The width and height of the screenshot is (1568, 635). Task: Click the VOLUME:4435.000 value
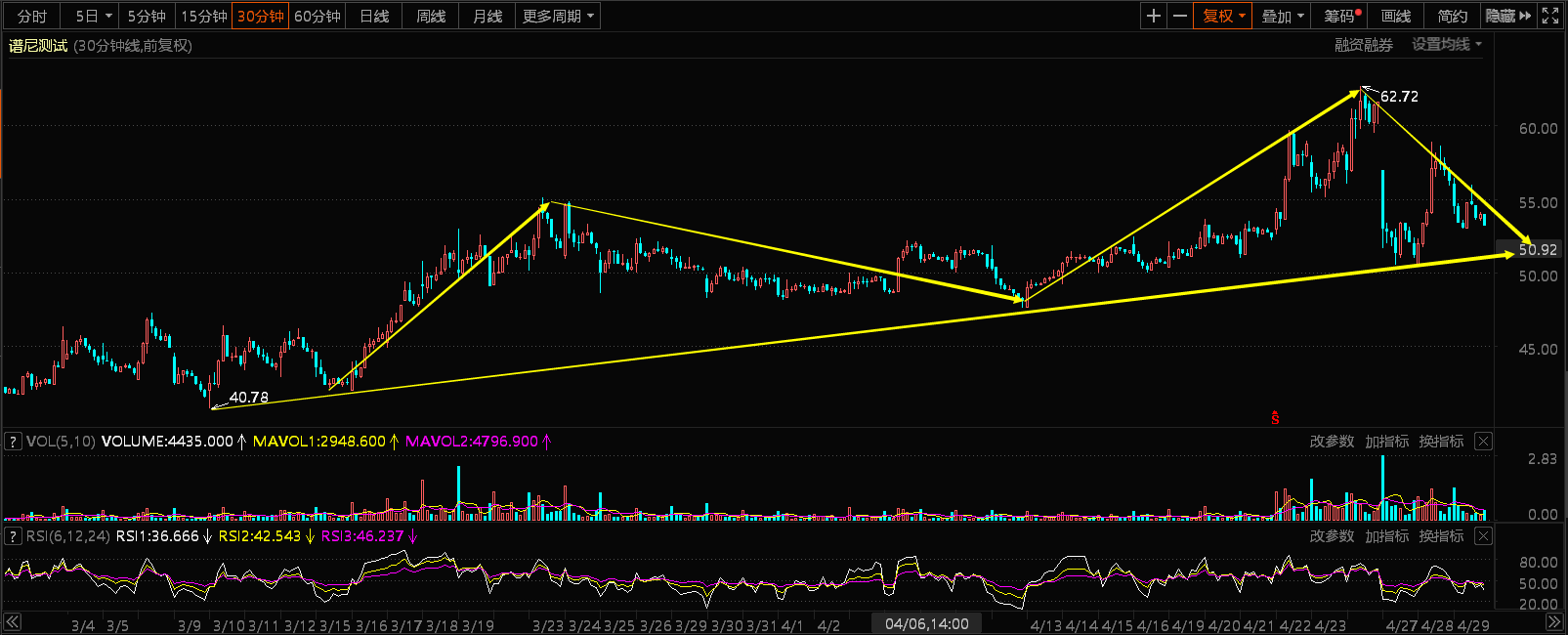pyautogui.click(x=167, y=442)
